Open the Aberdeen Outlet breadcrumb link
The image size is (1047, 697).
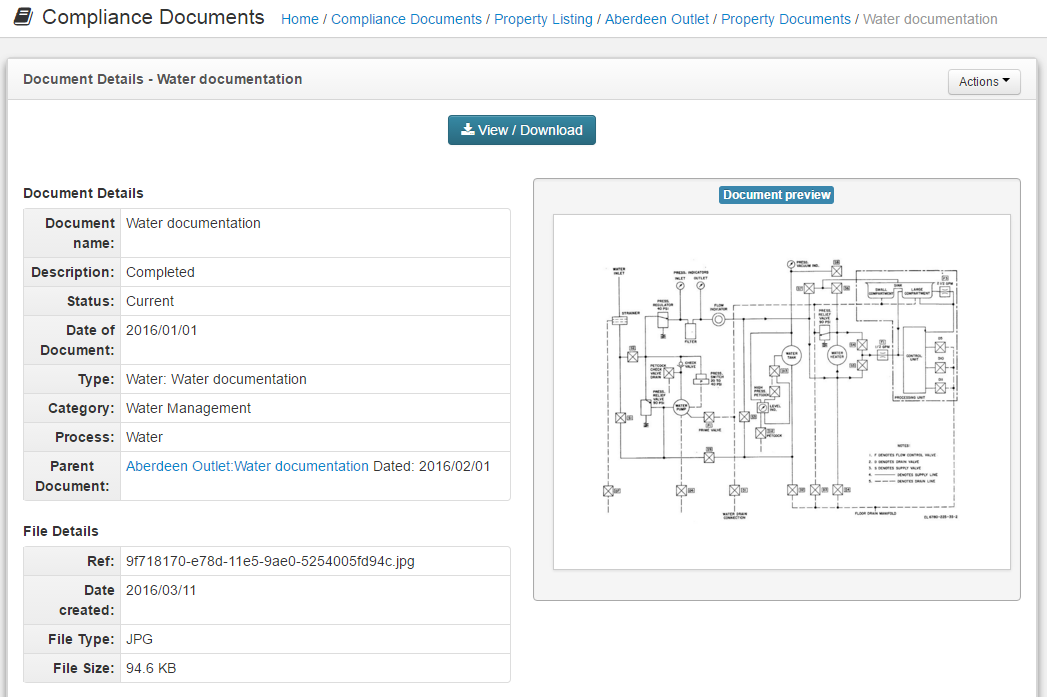pyautogui.click(x=657, y=19)
